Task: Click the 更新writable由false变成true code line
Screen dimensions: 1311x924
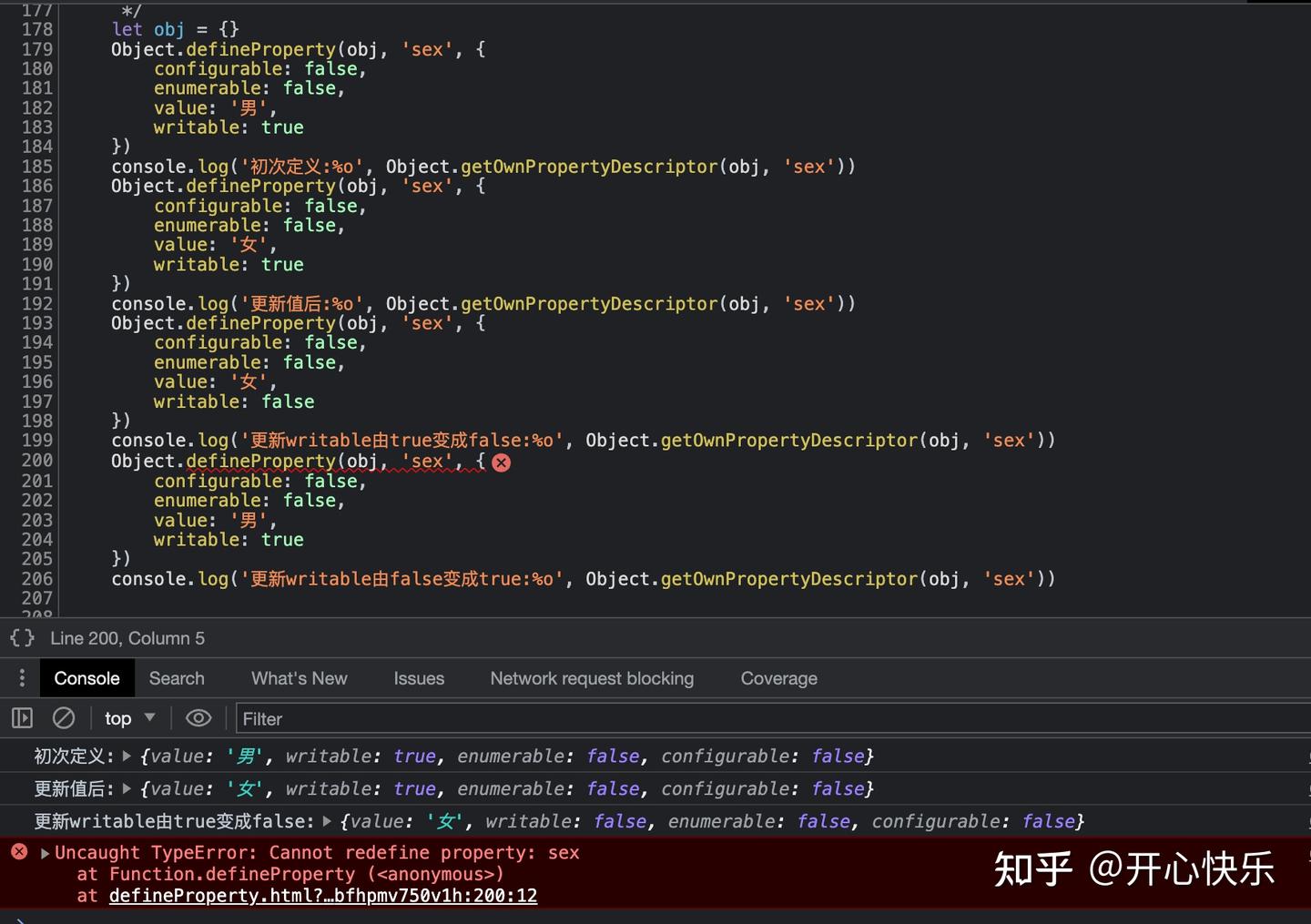Action: click(584, 579)
